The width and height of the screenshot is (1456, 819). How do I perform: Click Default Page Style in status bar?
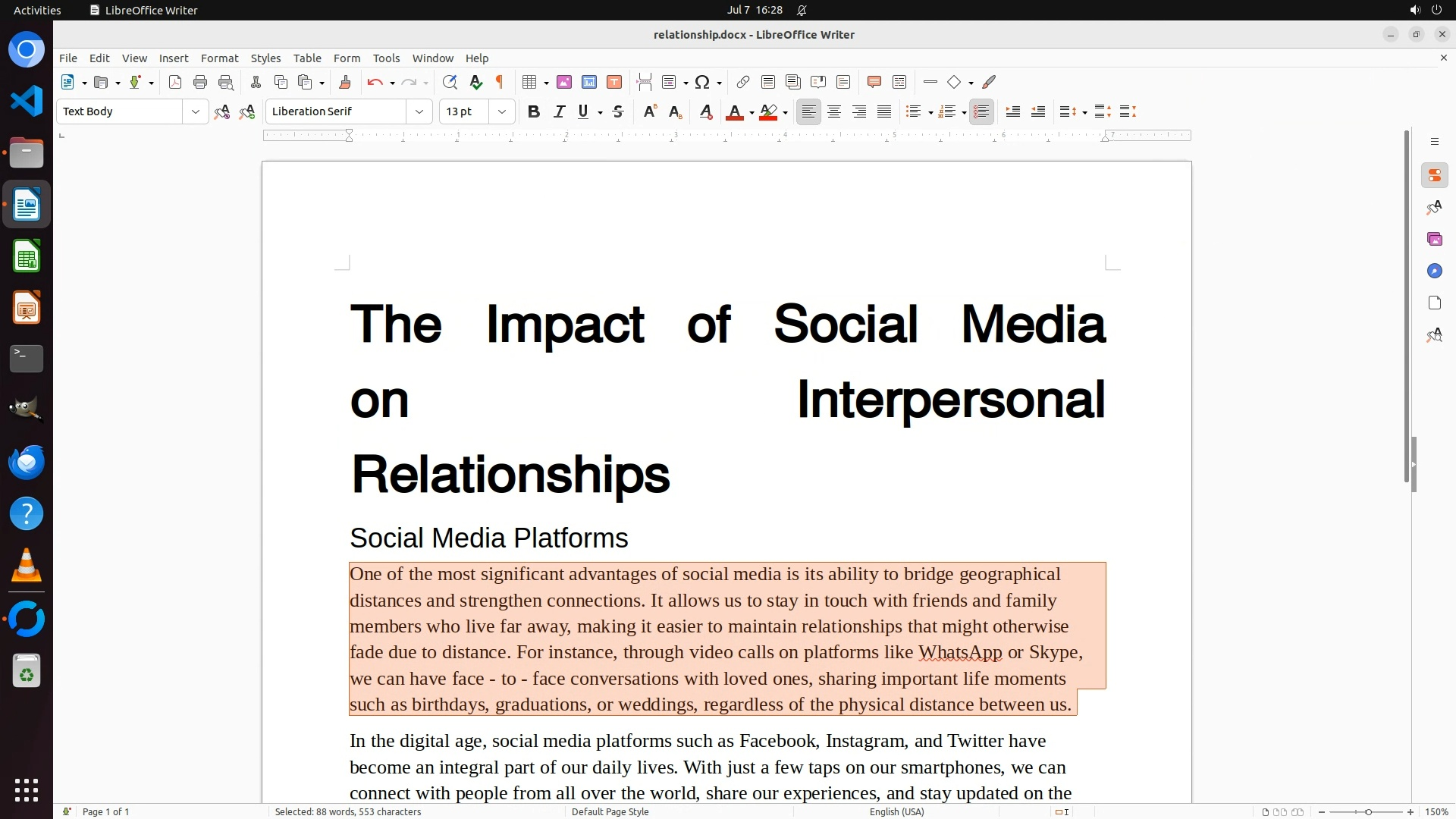pyautogui.click(x=610, y=811)
